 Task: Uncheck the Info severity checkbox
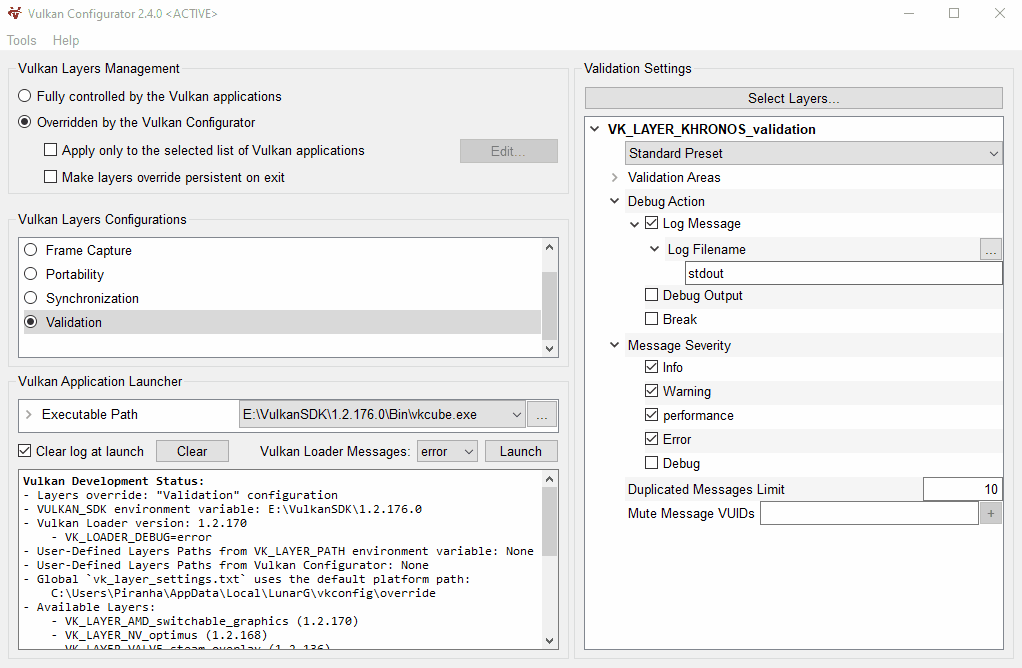(651, 367)
